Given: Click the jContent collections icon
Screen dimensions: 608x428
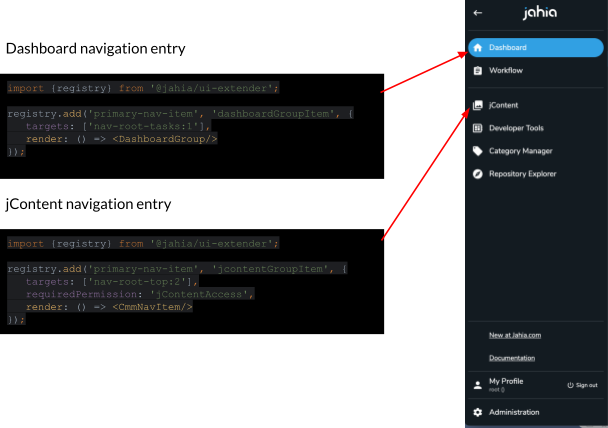Looking at the screenshot, I should coord(478,105).
